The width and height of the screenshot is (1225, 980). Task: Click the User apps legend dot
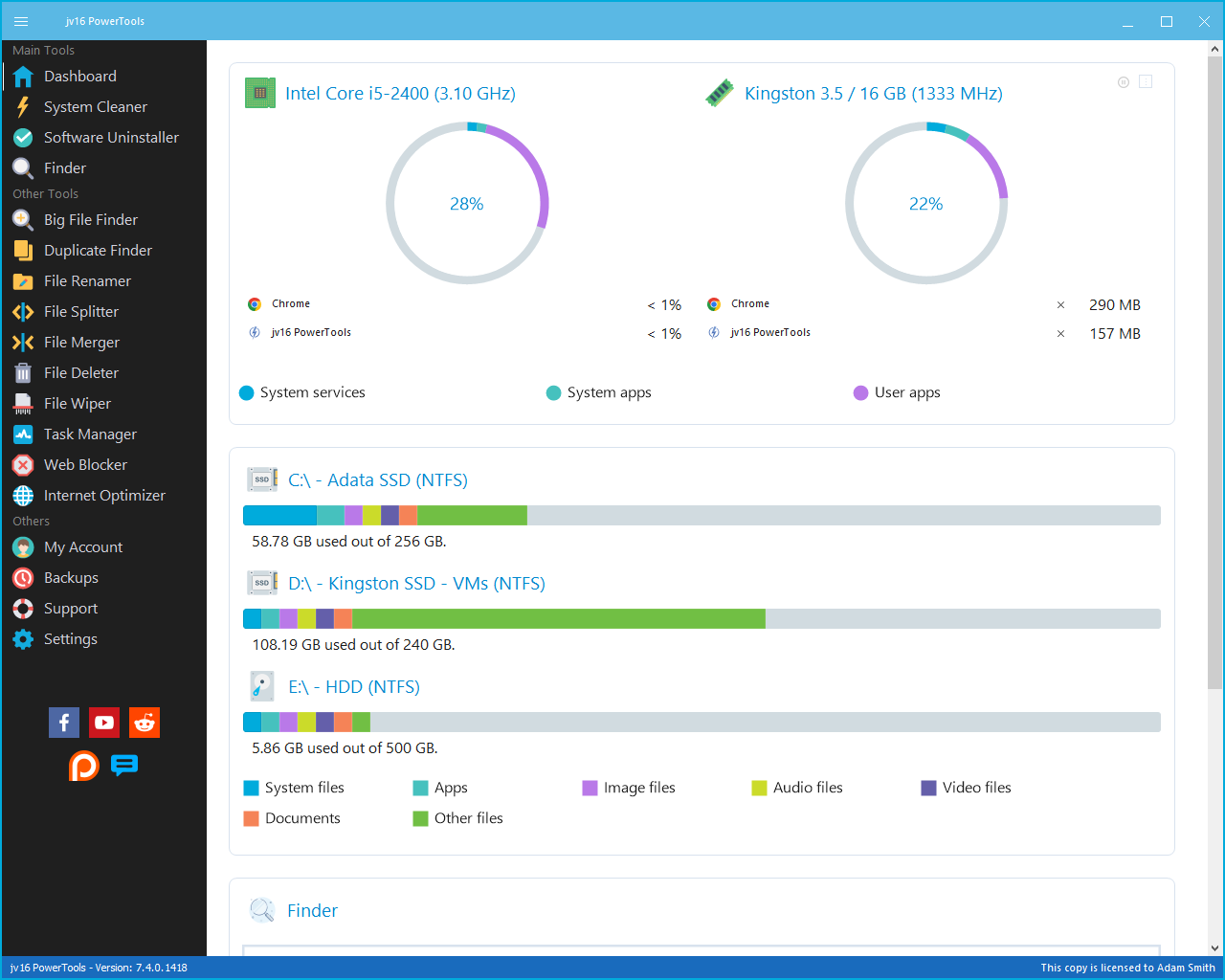[x=860, y=393]
